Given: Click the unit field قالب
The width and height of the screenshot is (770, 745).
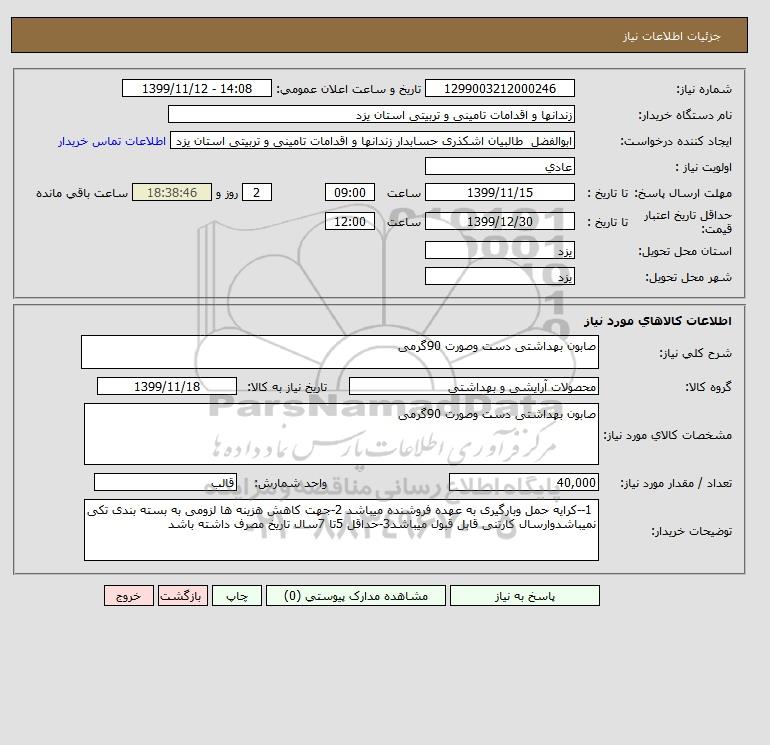Looking at the screenshot, I should pos(165,482).
